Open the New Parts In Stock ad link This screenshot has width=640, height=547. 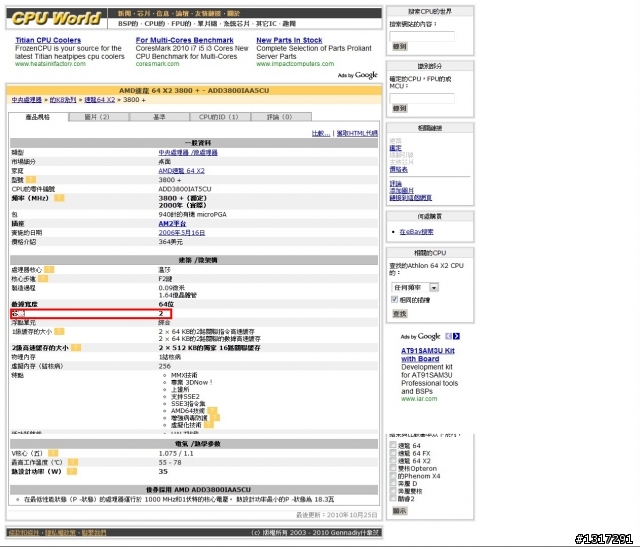tap(289, 40)
